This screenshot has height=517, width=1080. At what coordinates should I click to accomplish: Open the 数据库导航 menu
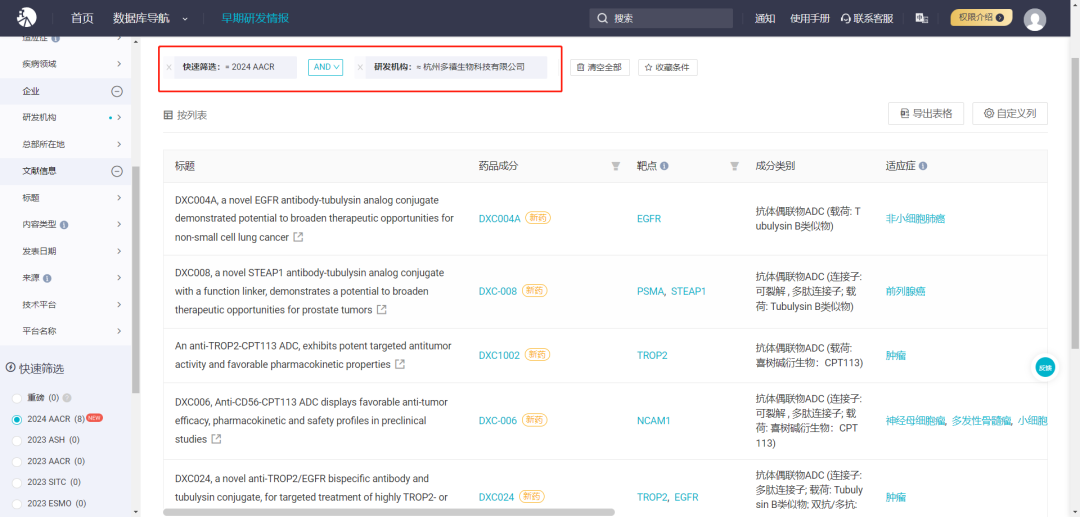pyautogui.click(x=145, y=19)
